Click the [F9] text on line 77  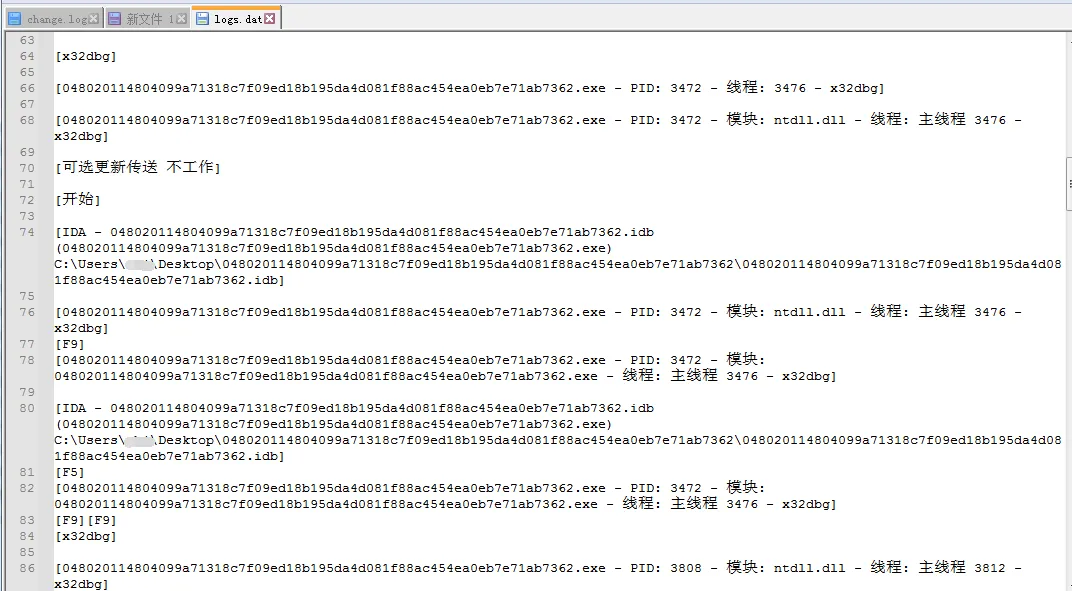[70, 344]
